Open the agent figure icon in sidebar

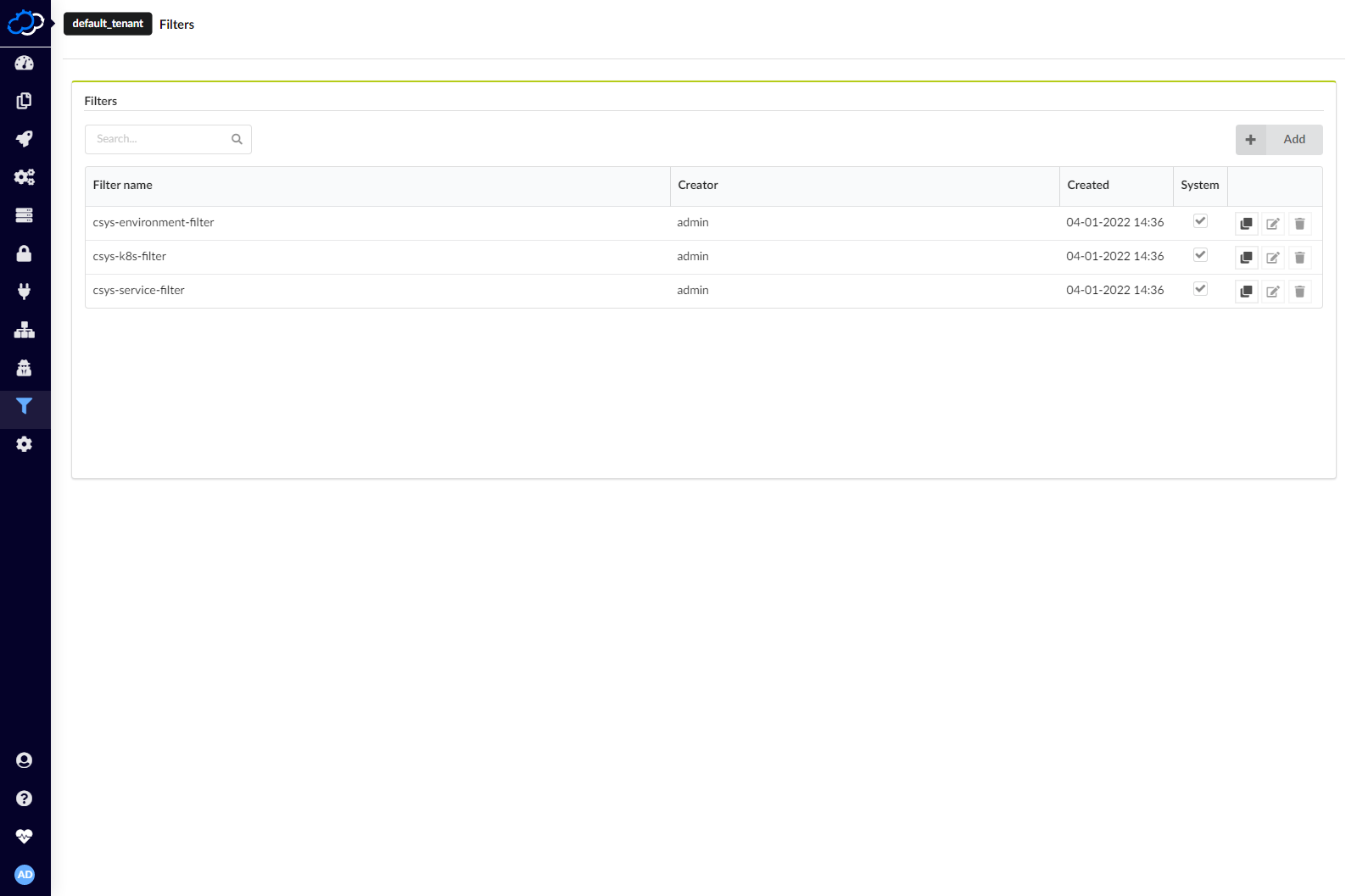pos(25,368)
